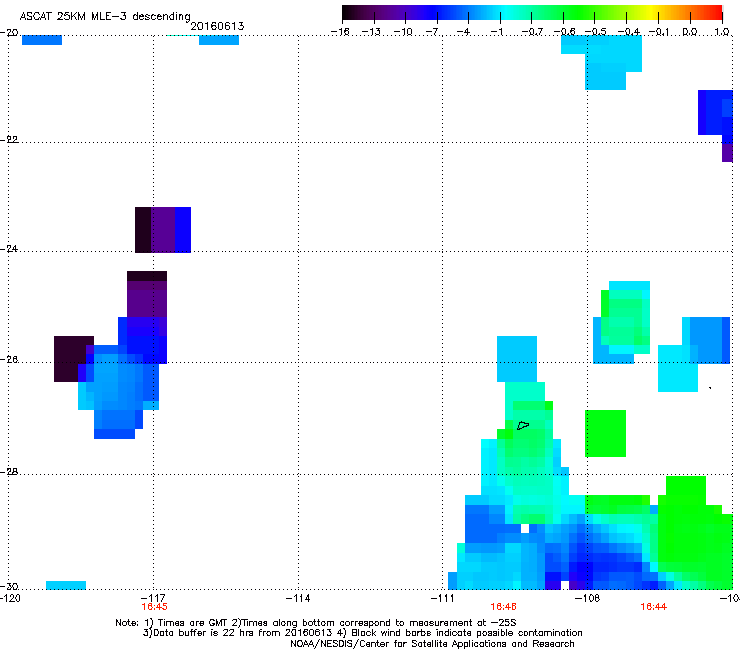Click the '-120' longitude axis label
This screenshot has width=740, height=650.
10,598
